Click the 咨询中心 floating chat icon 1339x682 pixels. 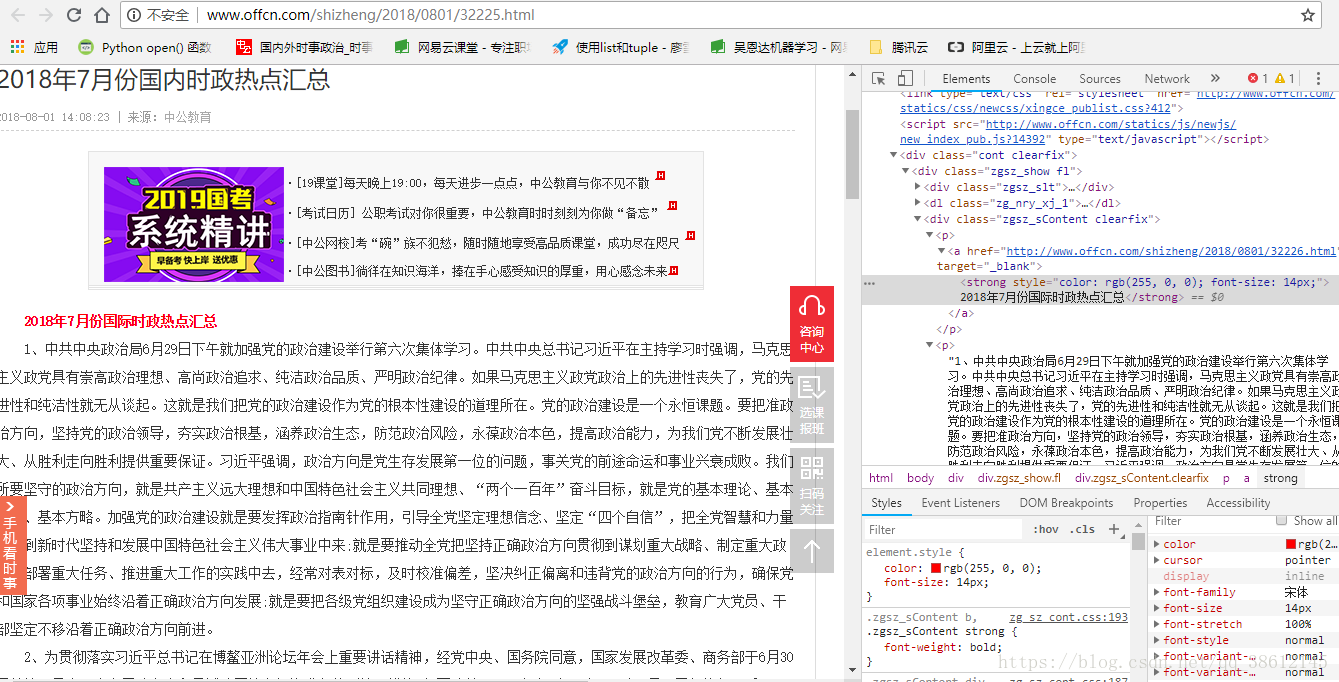point(811,325)
